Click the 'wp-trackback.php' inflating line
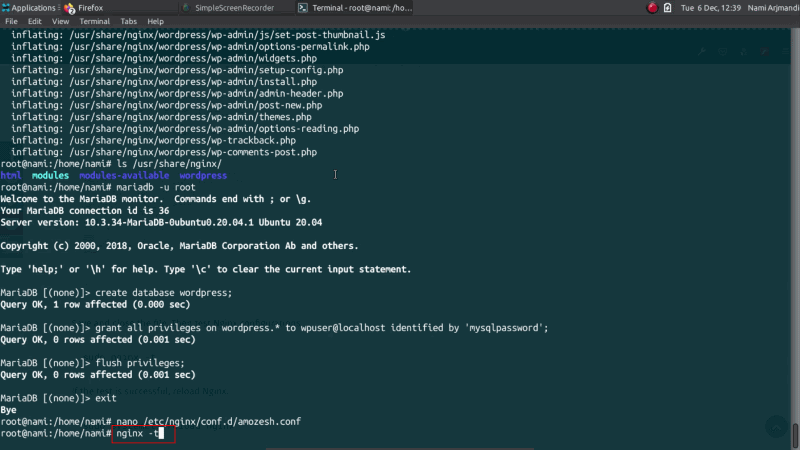Screen dimensions: 800x450 point(154,140)
